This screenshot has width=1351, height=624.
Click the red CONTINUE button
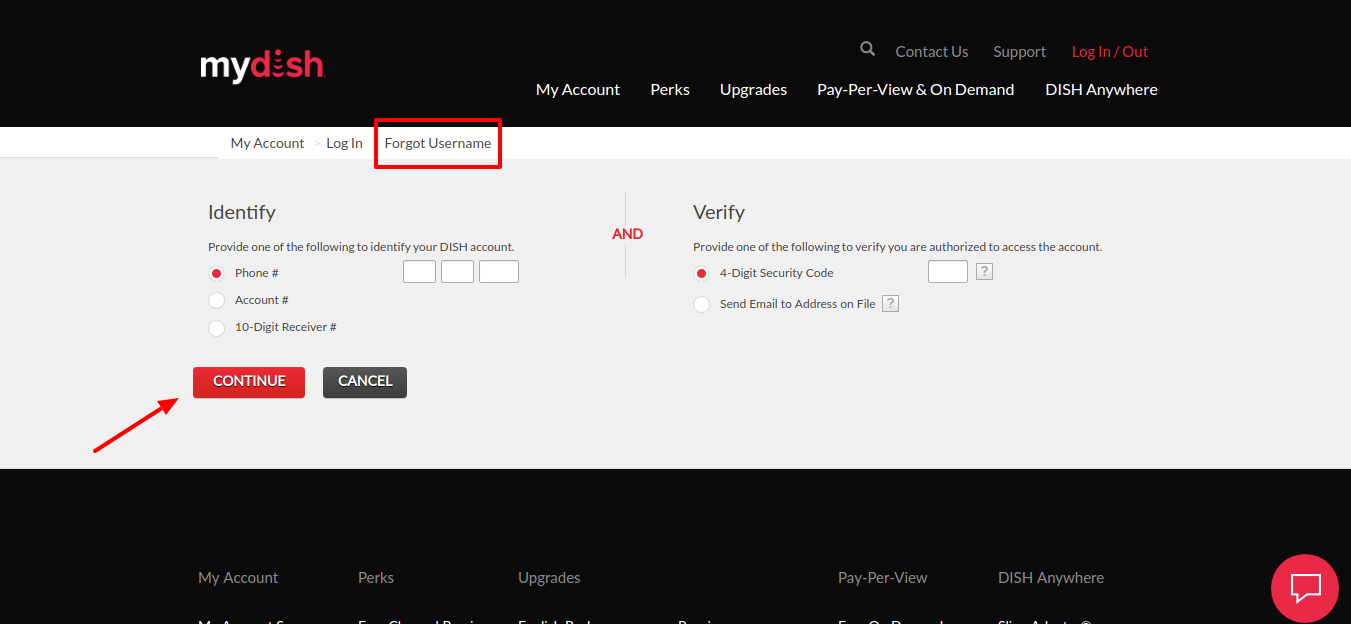click(249, 382)
